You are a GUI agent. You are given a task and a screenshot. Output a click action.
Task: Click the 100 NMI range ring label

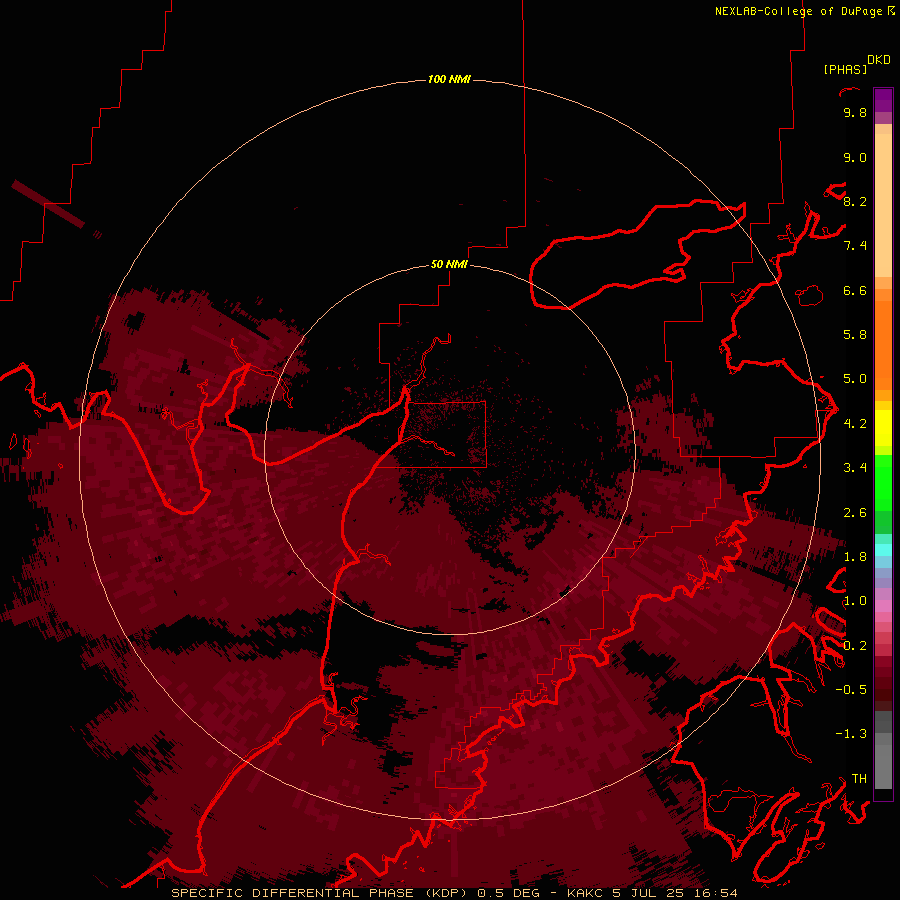(x=449, y=79)
